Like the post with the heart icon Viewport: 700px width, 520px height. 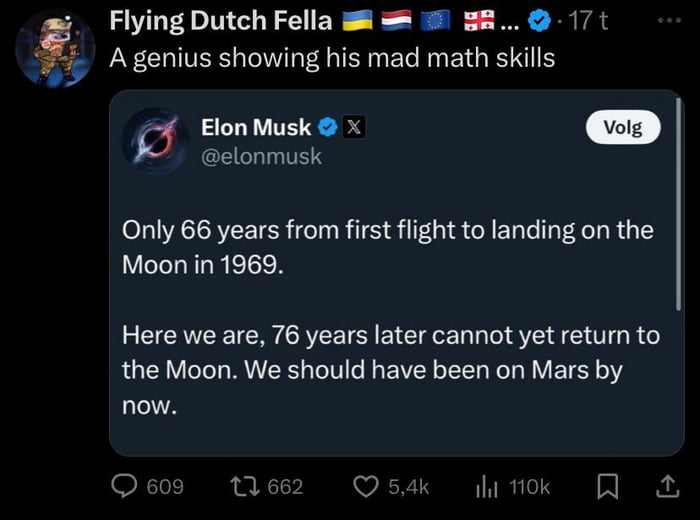coord(366,486)
